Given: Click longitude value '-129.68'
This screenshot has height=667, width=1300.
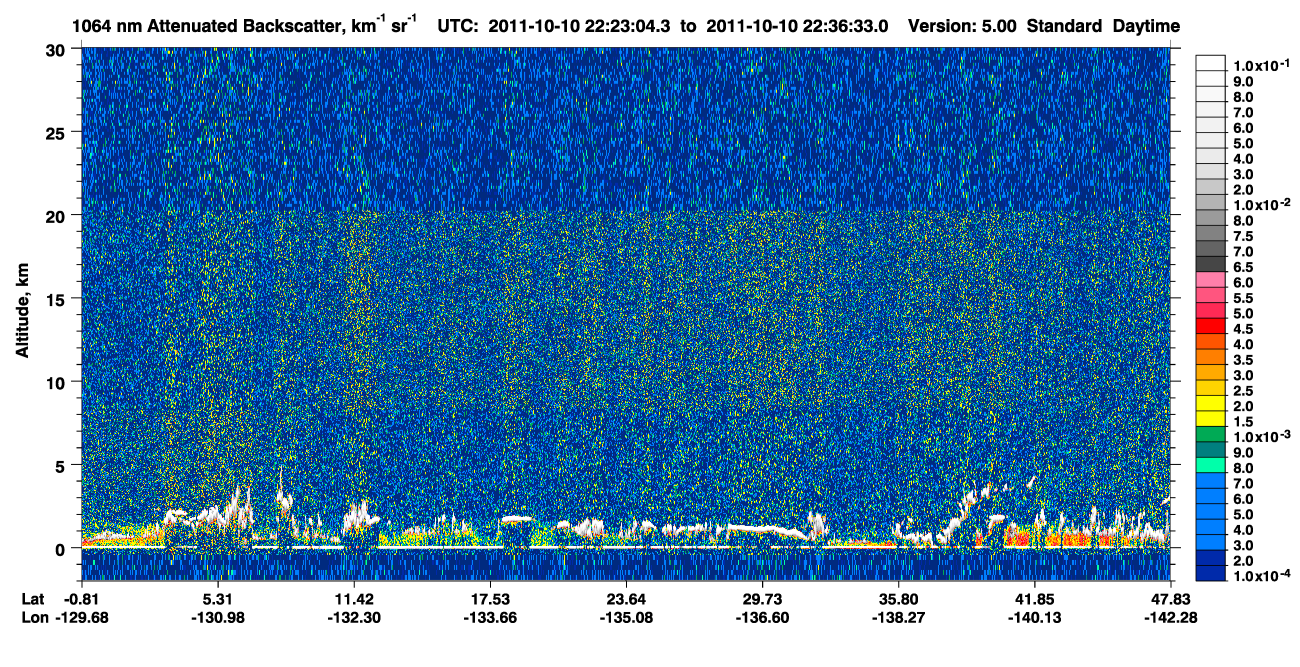Looking at the screenshot, I should pos(80,617).
